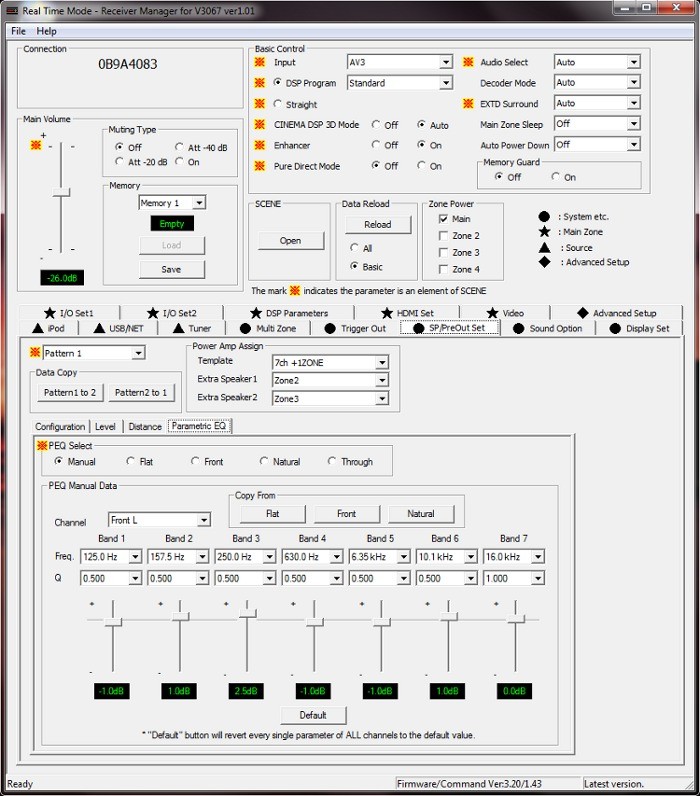Screen dimensions: 700x796
Task: Click the SCENE mark icon beside Enhancer
Action: click(259, 145)
